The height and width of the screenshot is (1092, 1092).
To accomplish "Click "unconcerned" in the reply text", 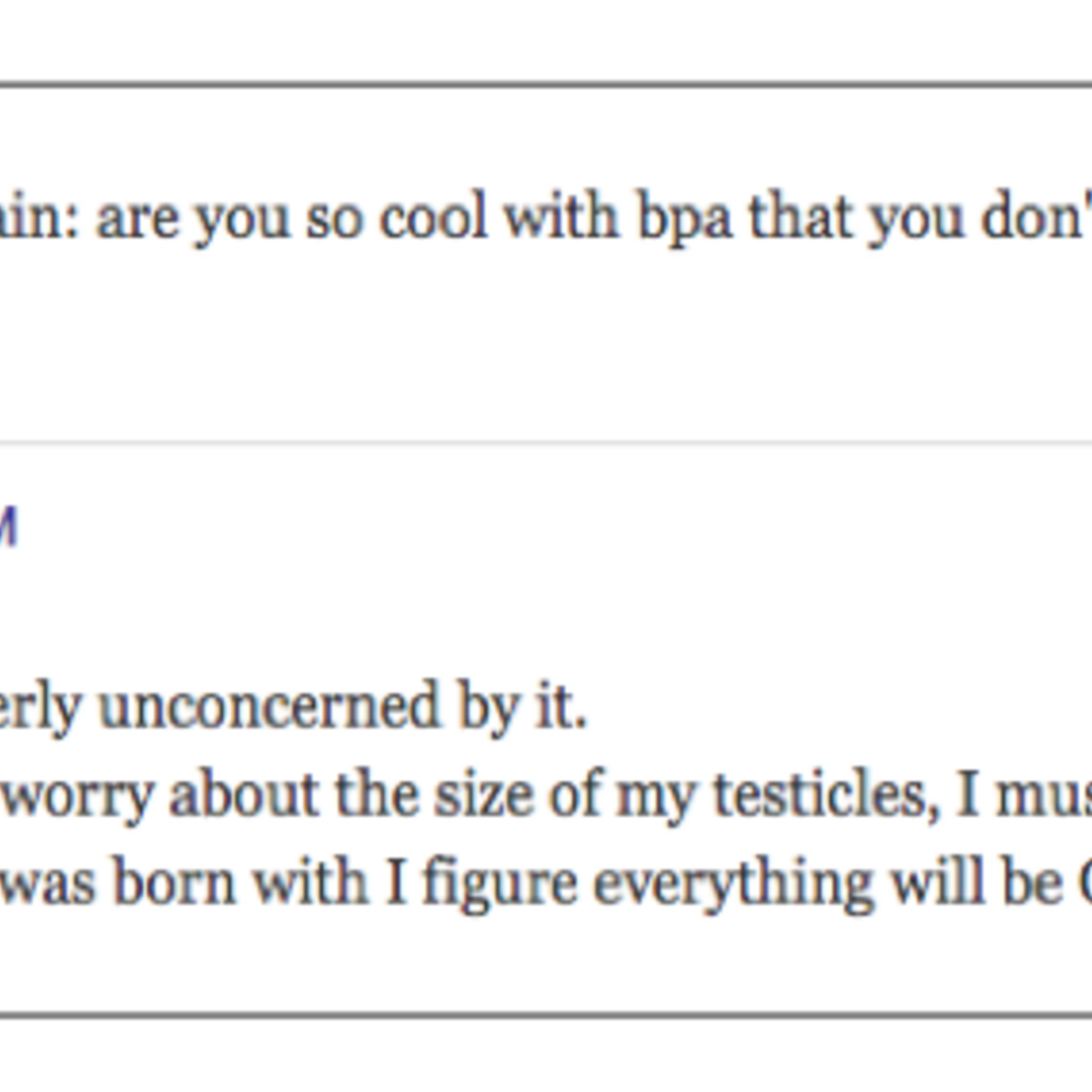I will pyautogui.click(x=269, y=706).
